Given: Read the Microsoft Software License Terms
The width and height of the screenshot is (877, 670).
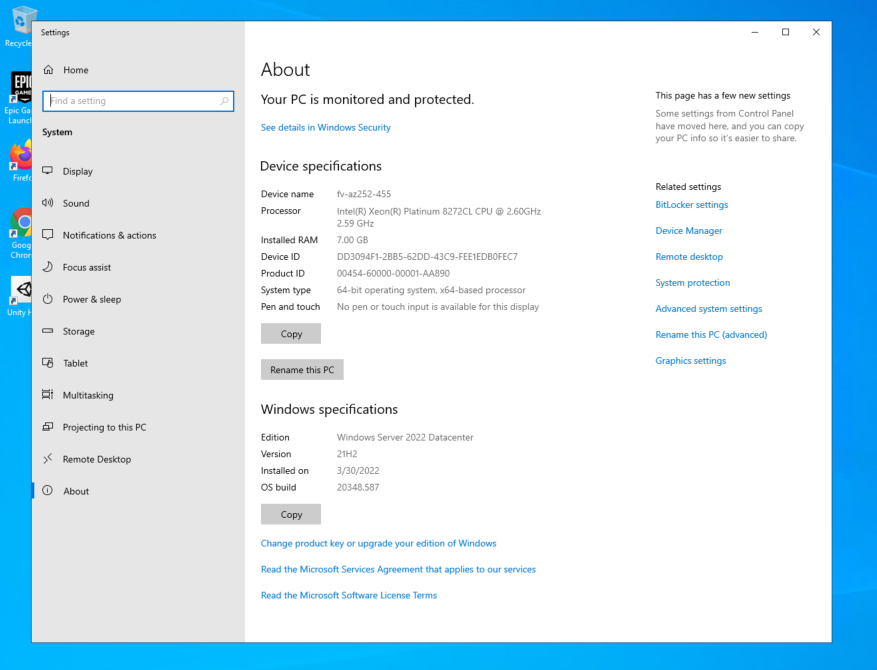Looking at the screenshot, I should tap(349, 595).
